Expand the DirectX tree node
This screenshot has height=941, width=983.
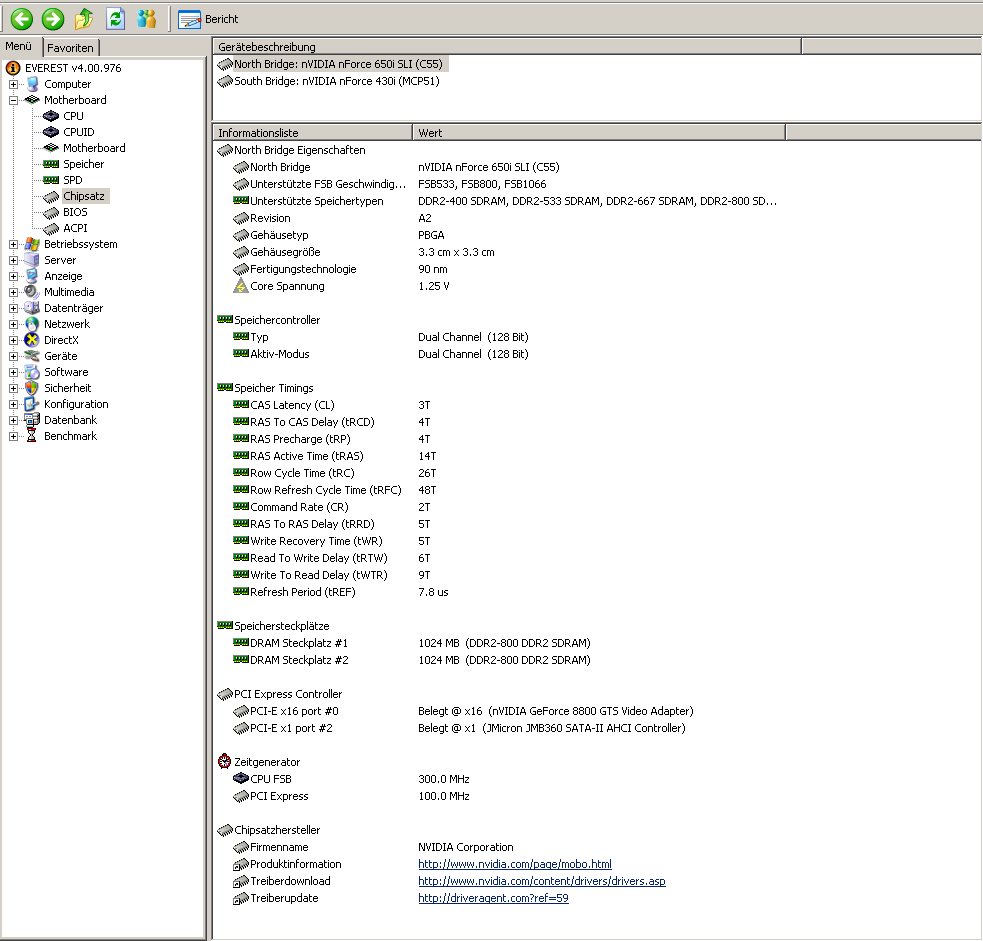pos(13,340)
